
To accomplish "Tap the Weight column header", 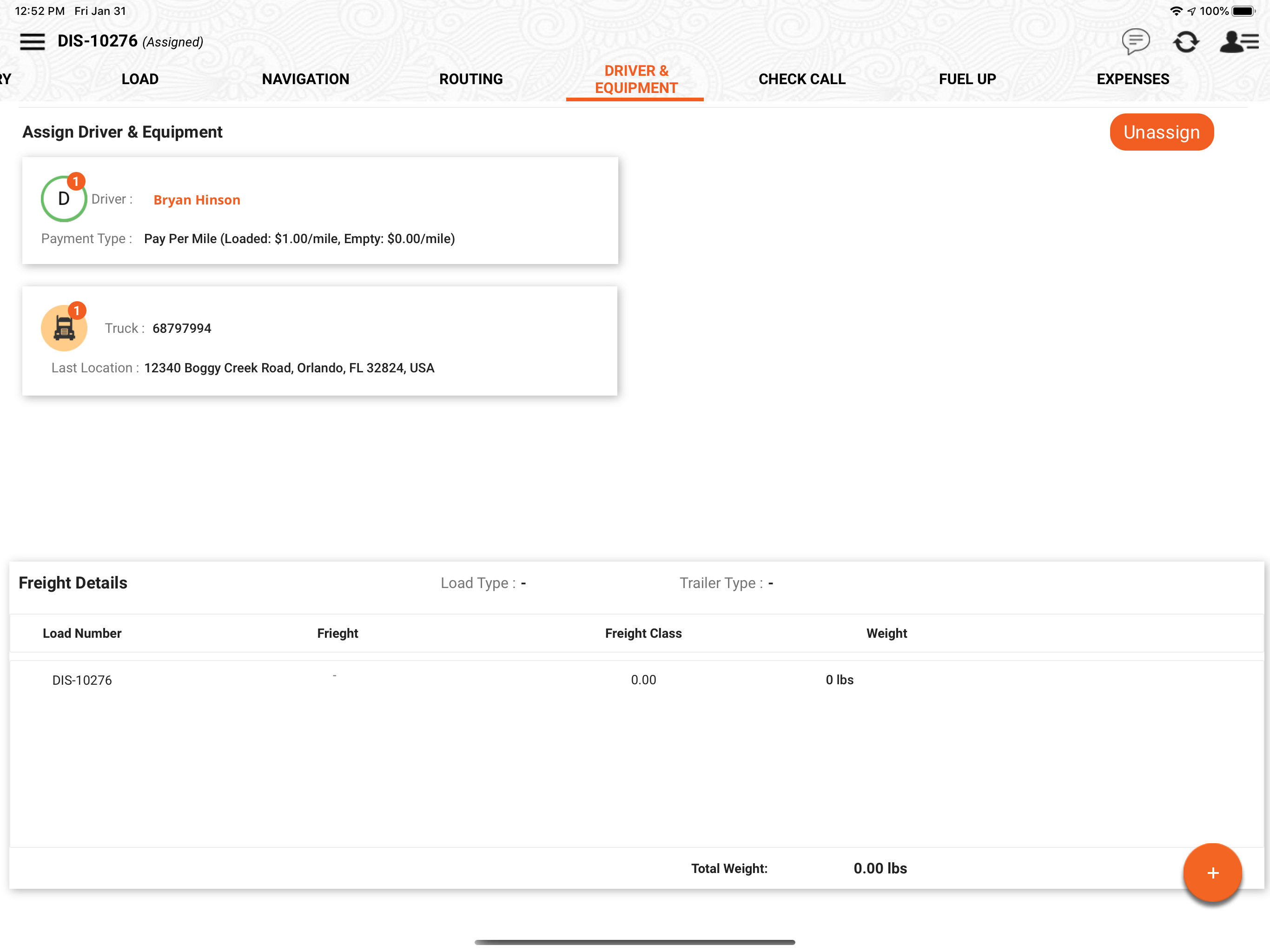I will pos(886,633).
